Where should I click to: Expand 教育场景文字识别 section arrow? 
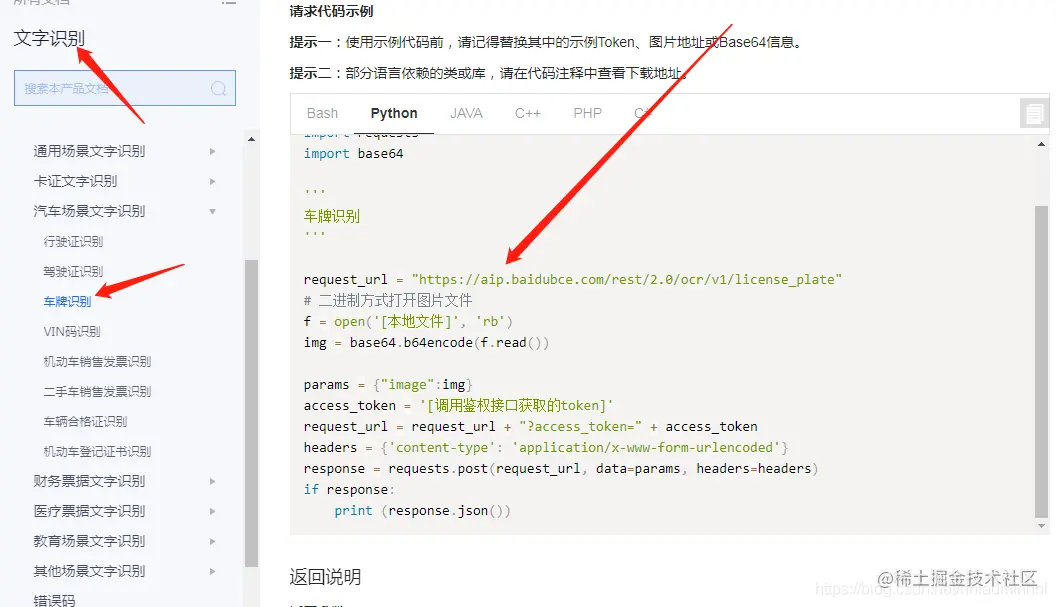tap(212, 541)
